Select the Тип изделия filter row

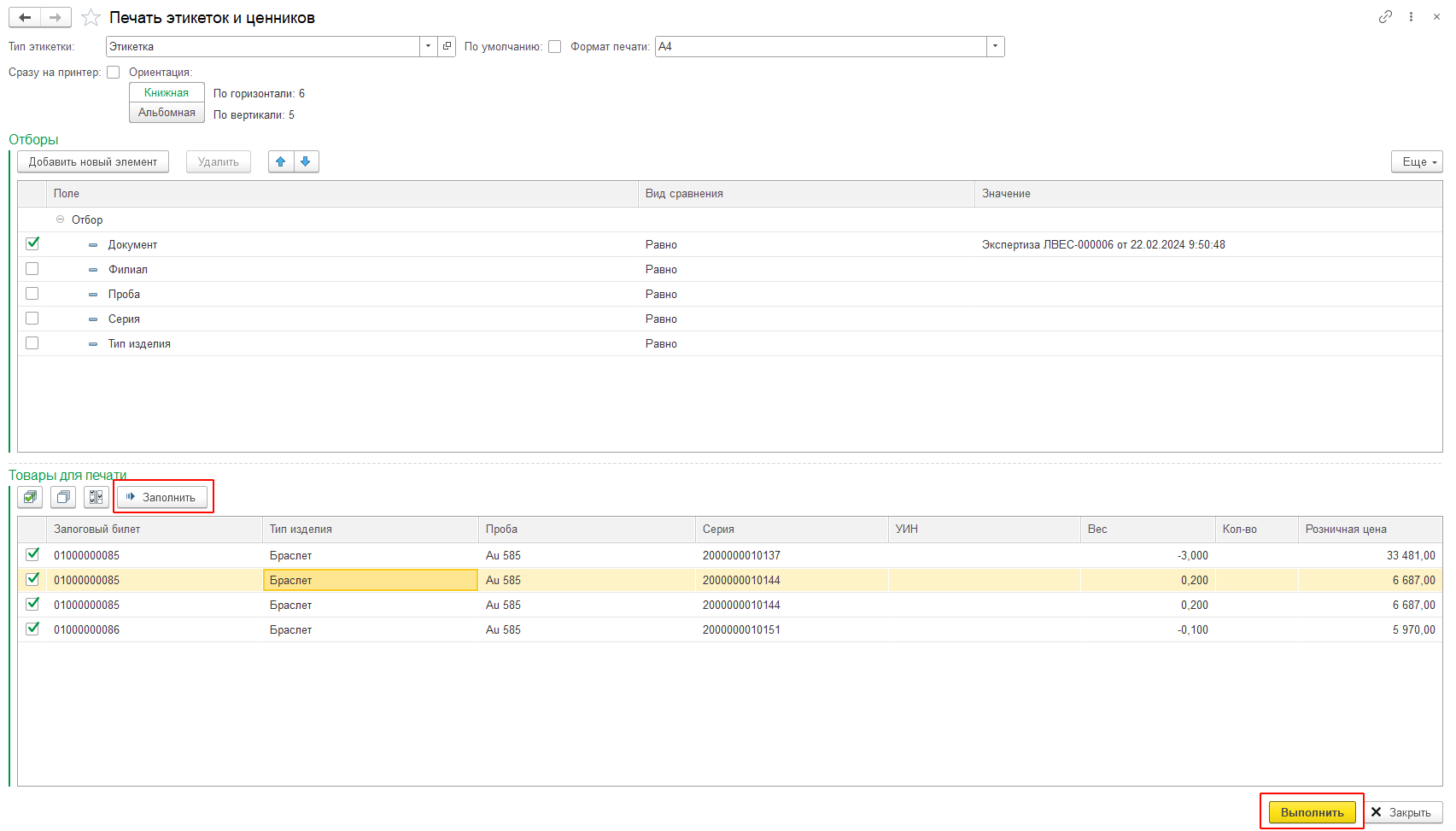coord(730,343)
